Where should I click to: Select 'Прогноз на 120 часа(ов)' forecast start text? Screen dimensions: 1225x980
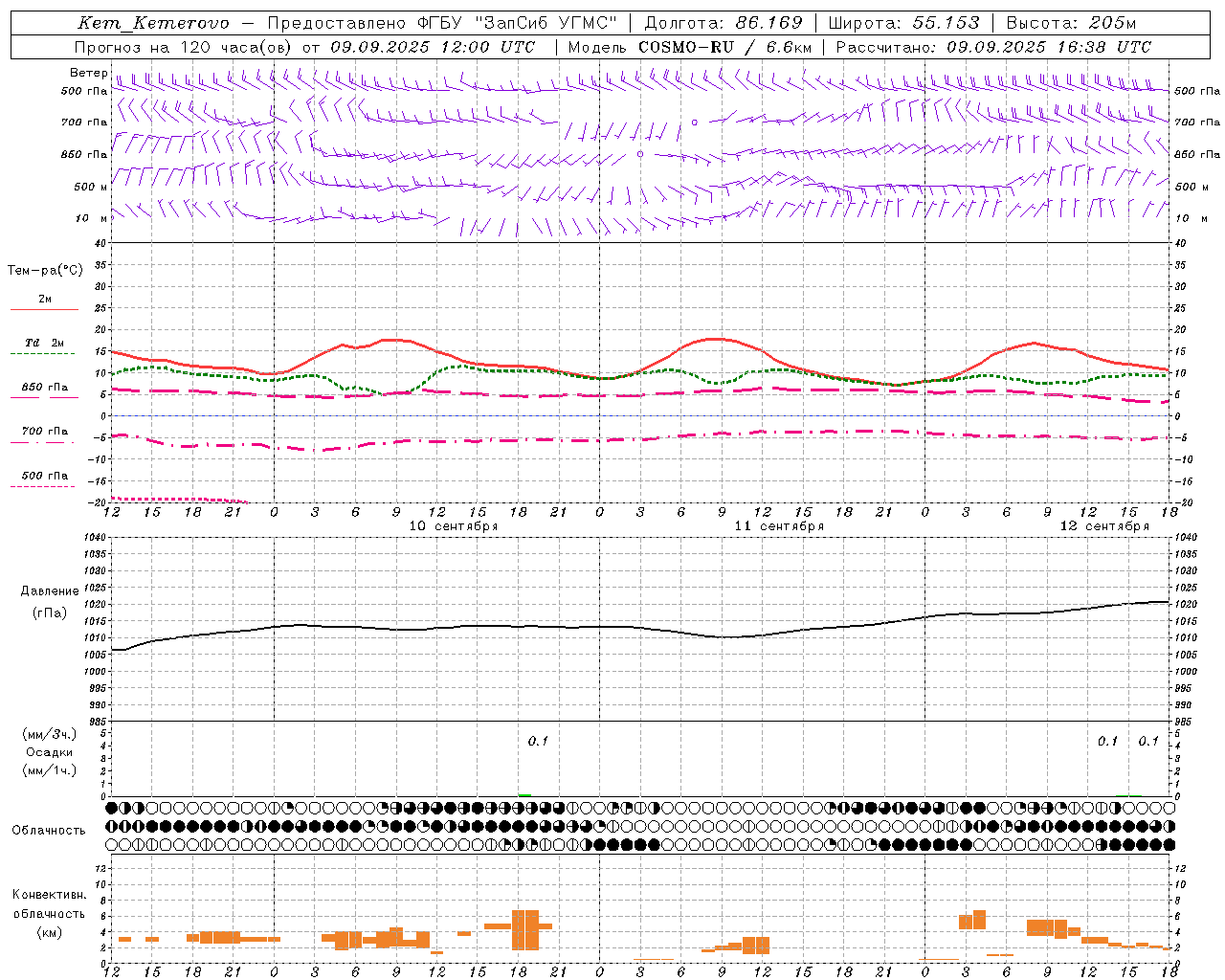[184, 47]
